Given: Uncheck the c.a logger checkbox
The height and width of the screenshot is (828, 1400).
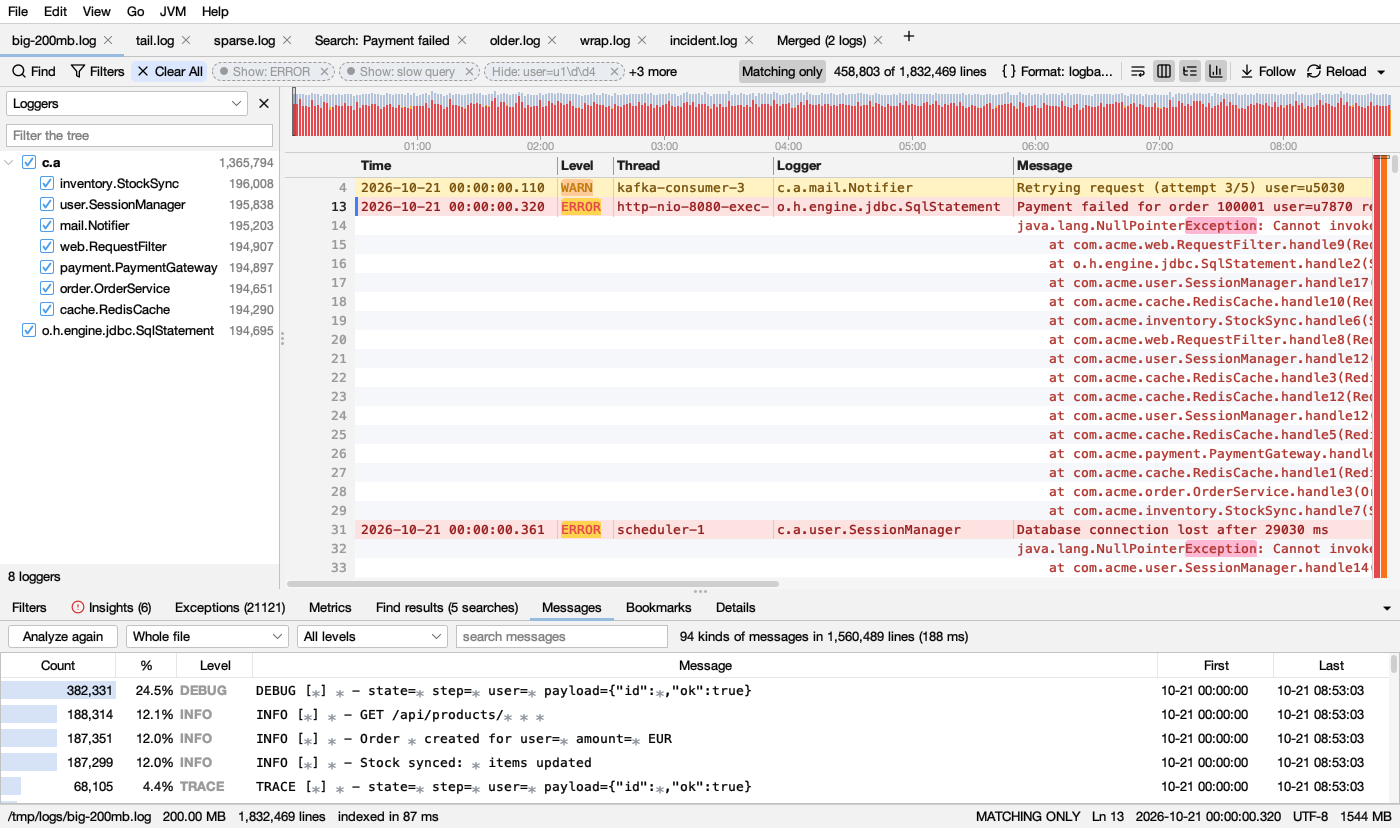Looking at the screenshot, I should pos(29,162).
